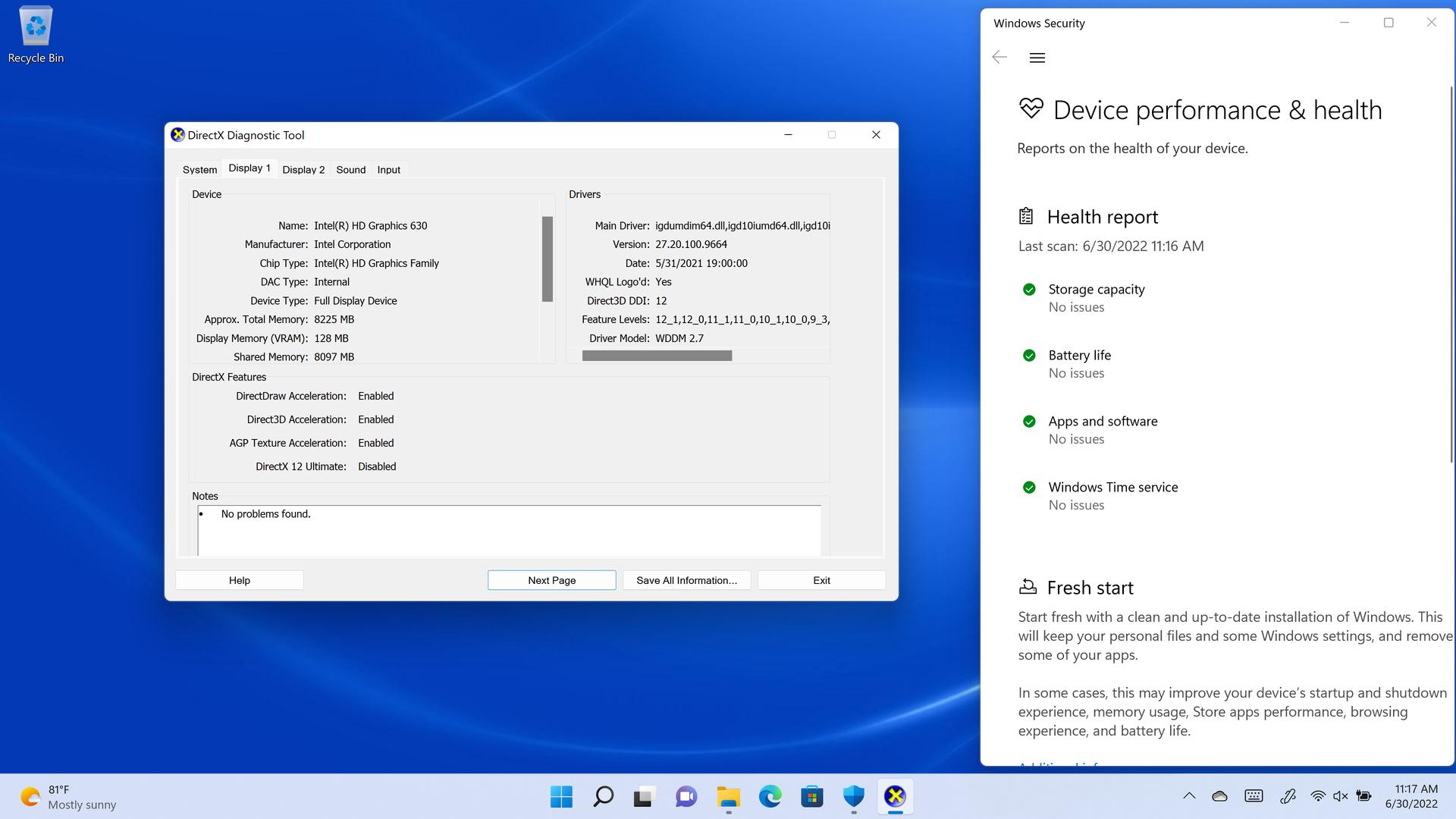1456x819 pixels.
Task: Click the Device panel vertical scrollbar
Action: 548,259
